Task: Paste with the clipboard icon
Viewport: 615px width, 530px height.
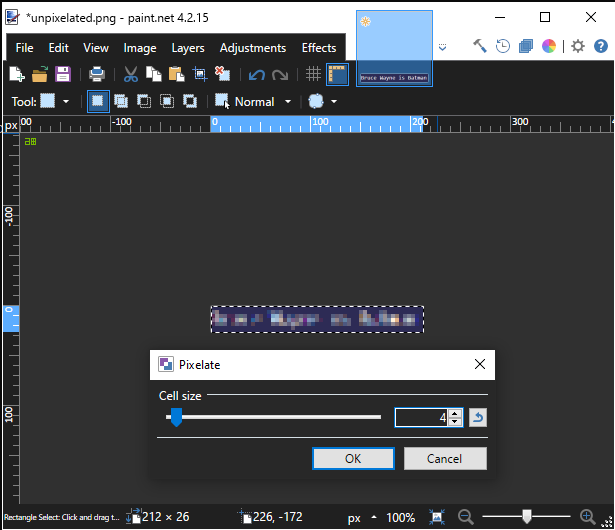Action: pos(176,74)
